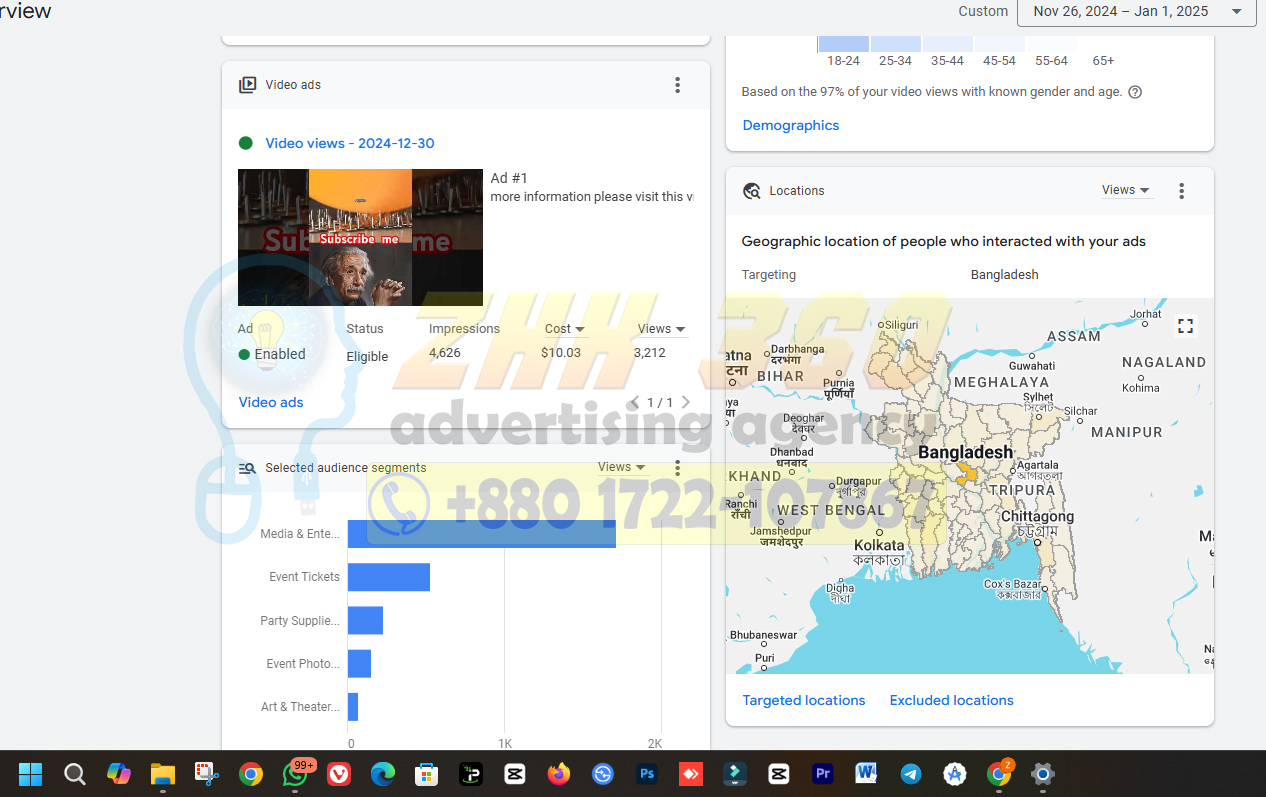
Task: Open Excluded locations link
Action: pos(952,701)
